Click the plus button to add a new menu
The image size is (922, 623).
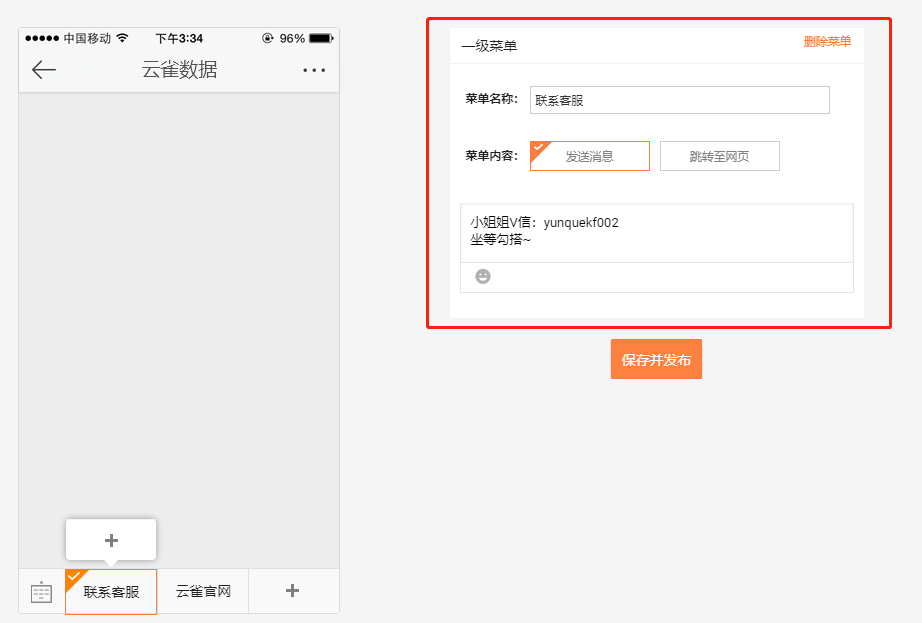coord(293,592)
